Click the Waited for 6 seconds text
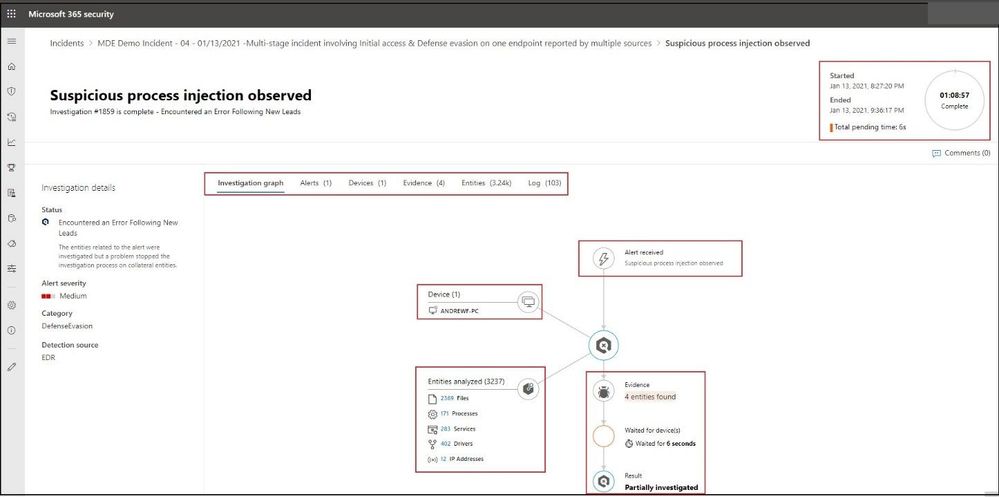Image resolution: width=999 pixels, height=497 pixels. (x=666, y=443)
